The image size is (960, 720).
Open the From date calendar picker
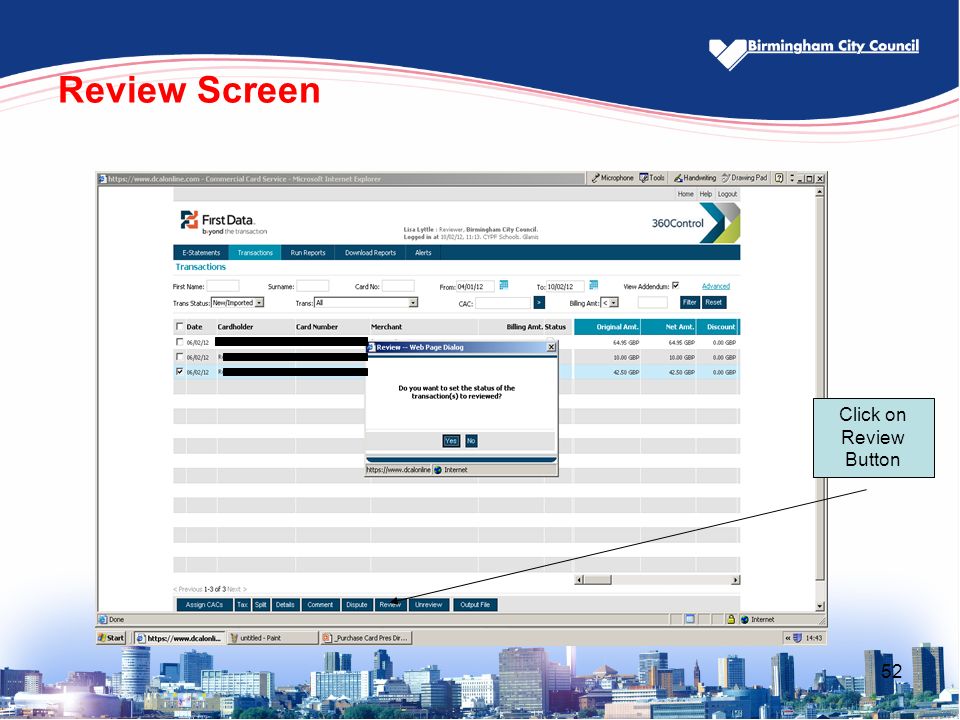pyautogui.click(x=504, y=285)
